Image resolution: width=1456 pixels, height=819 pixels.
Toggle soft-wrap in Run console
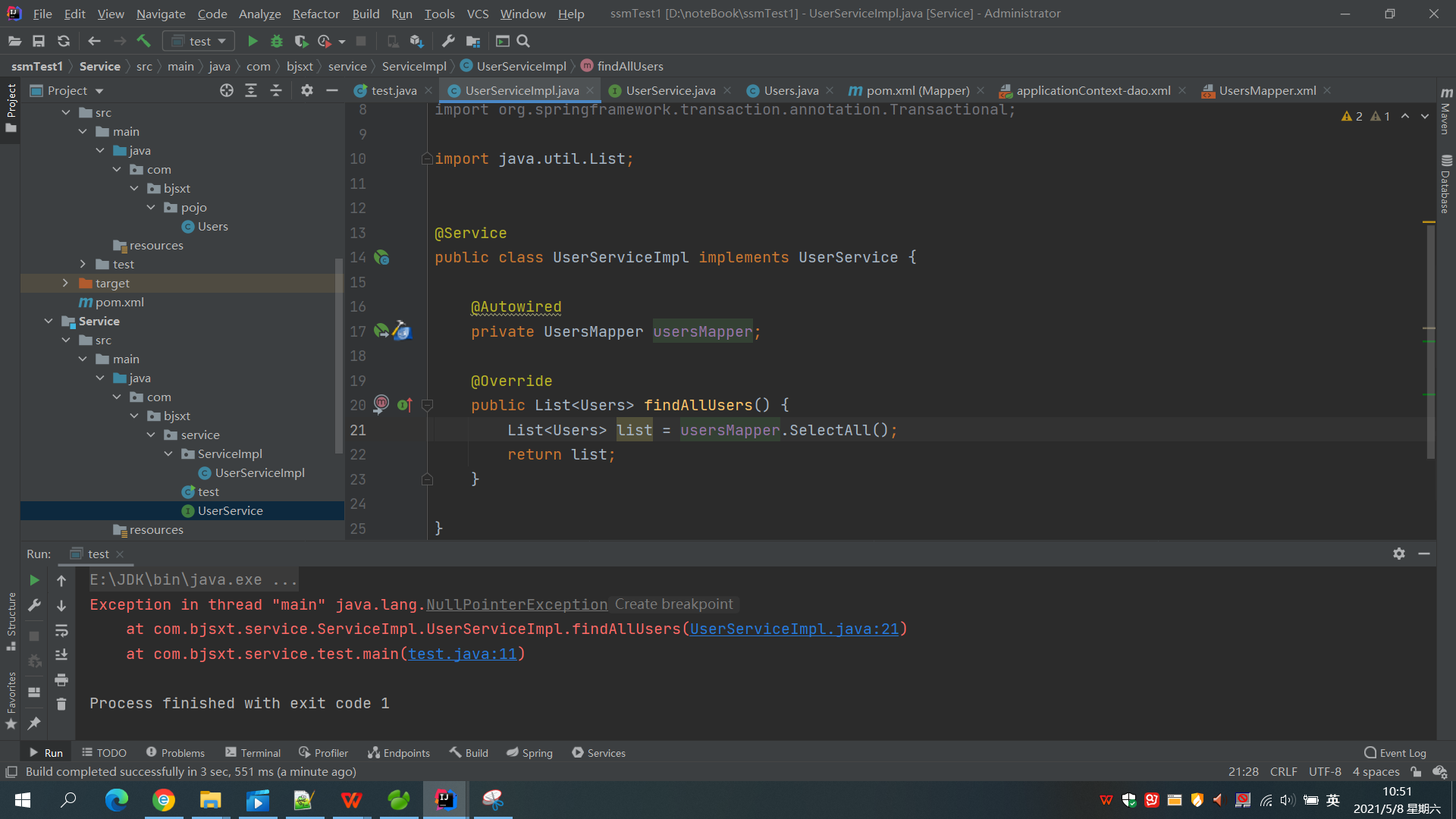coord(61,630)
